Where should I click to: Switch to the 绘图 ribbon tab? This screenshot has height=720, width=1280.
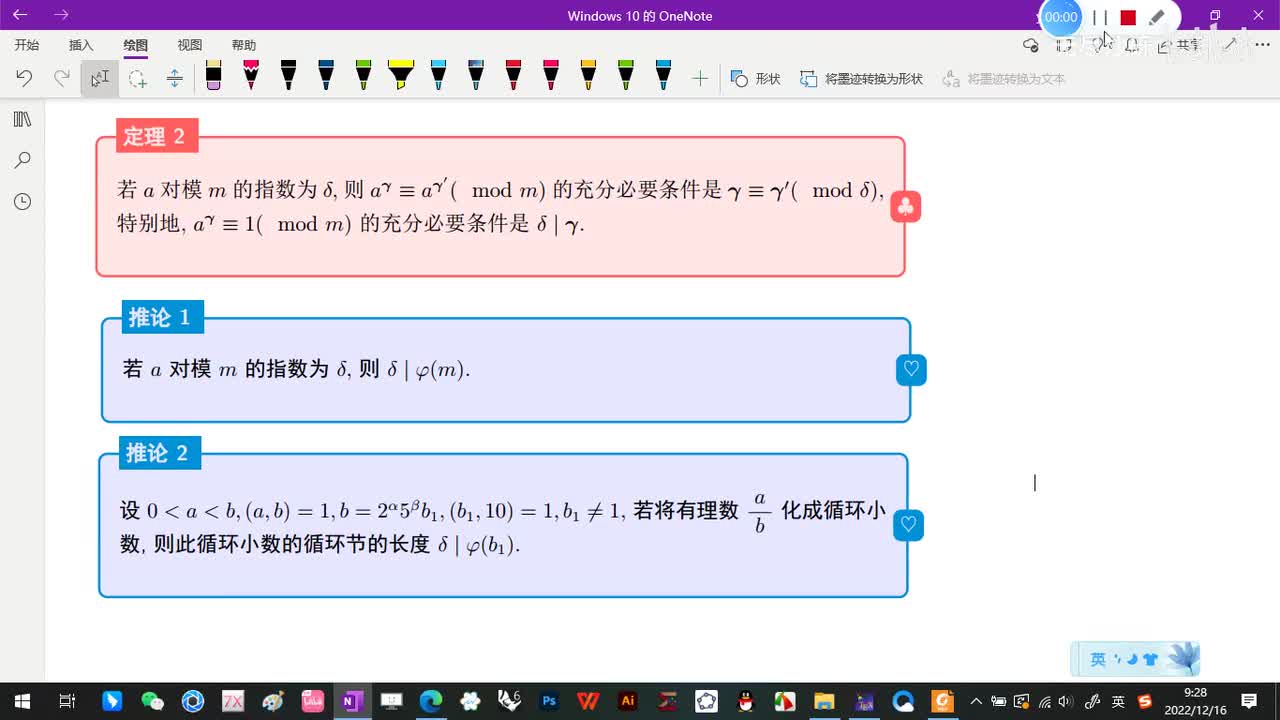(x=136, y=45)
